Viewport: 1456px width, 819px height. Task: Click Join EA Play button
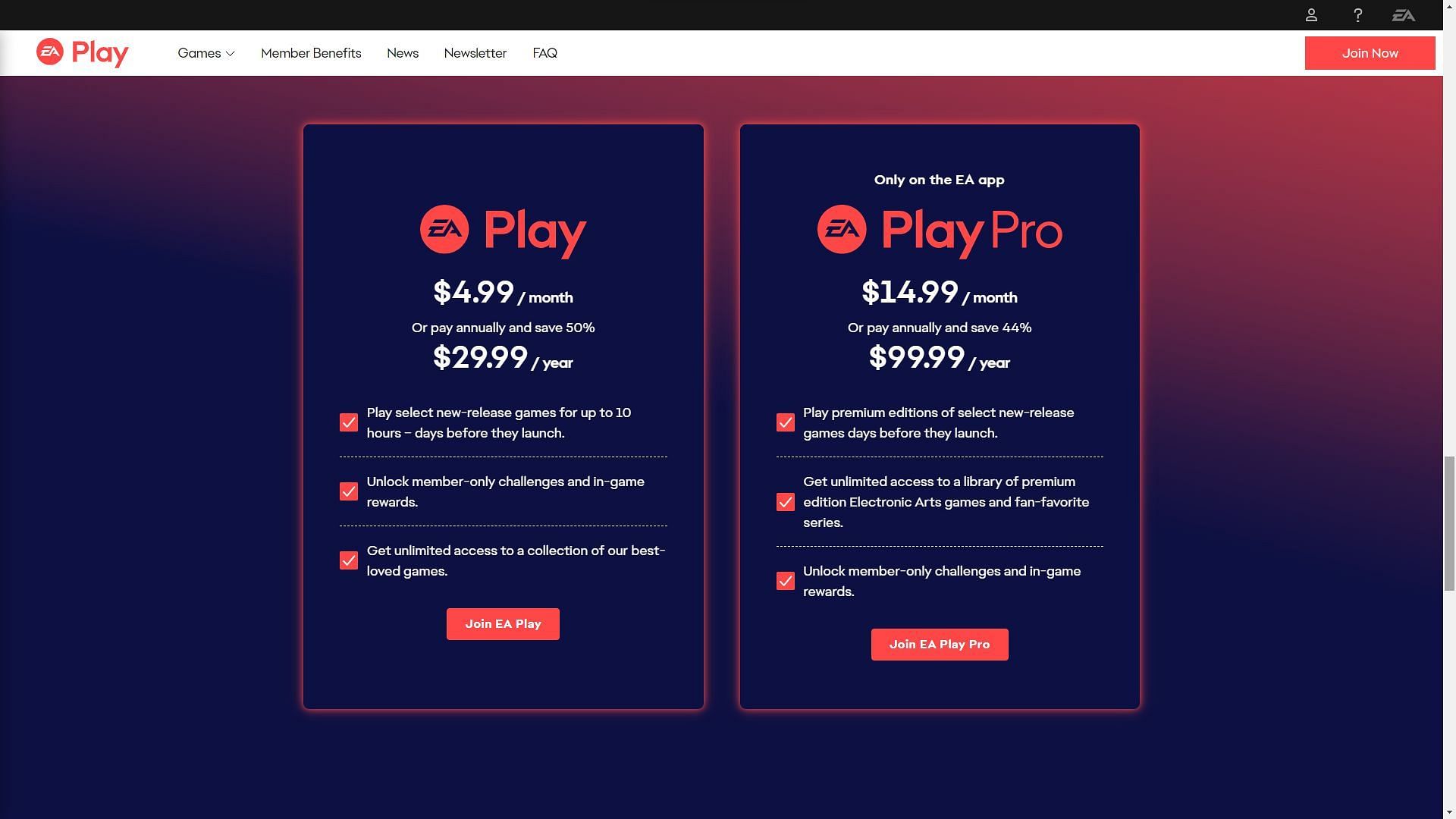coord(502,624)
